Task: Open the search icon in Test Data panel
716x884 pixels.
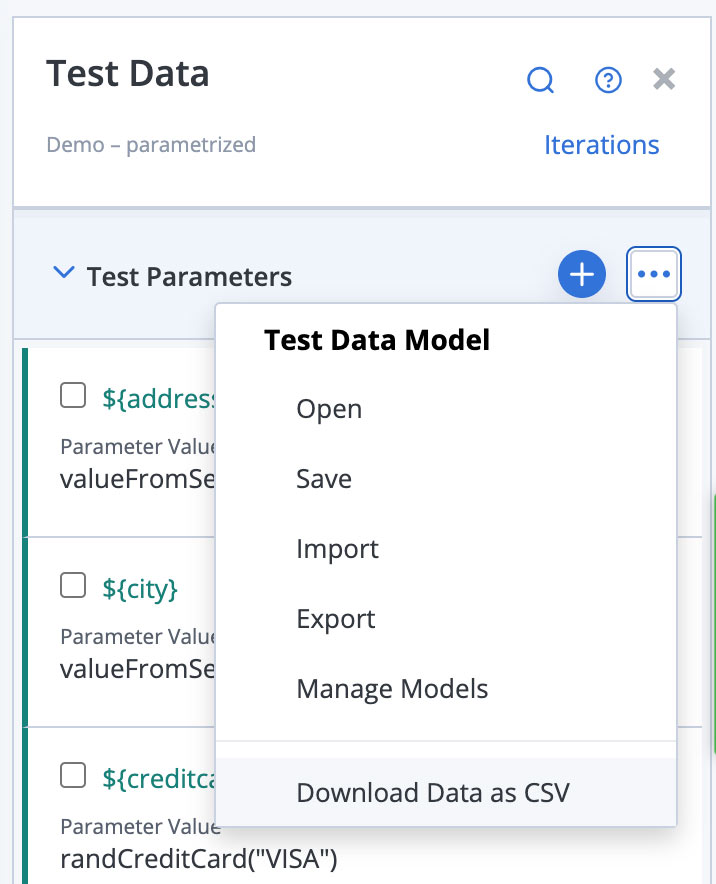Action: pos(540,80)
